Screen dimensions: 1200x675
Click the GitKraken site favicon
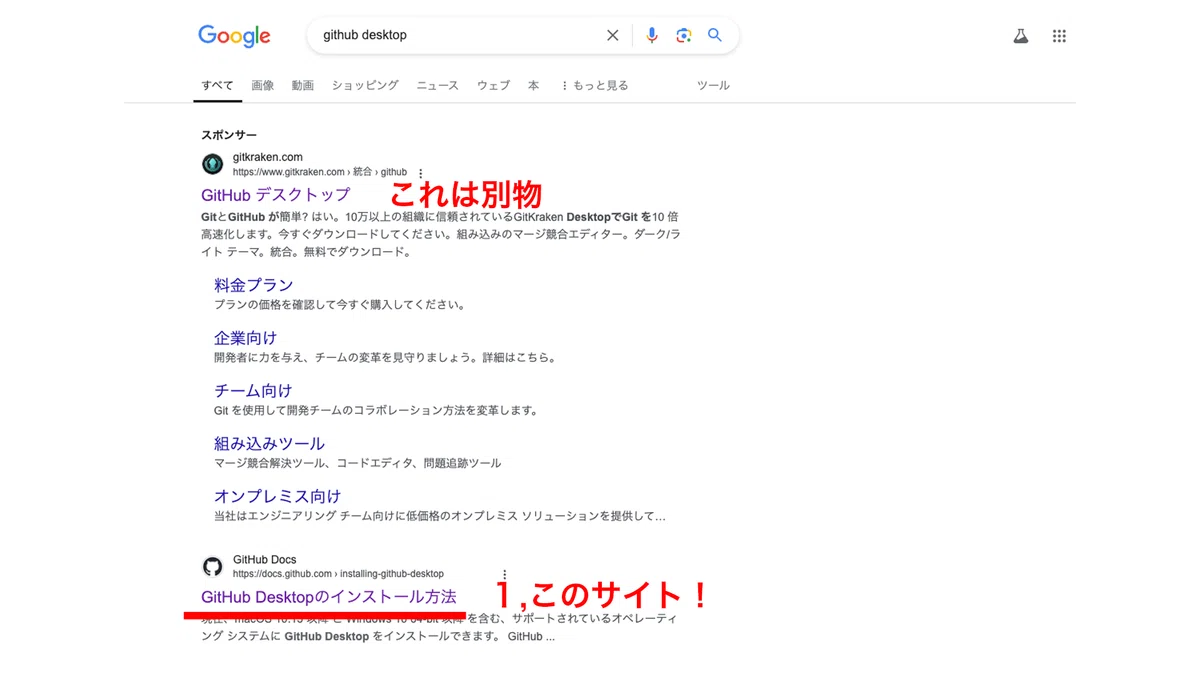[x=212, y=164]
